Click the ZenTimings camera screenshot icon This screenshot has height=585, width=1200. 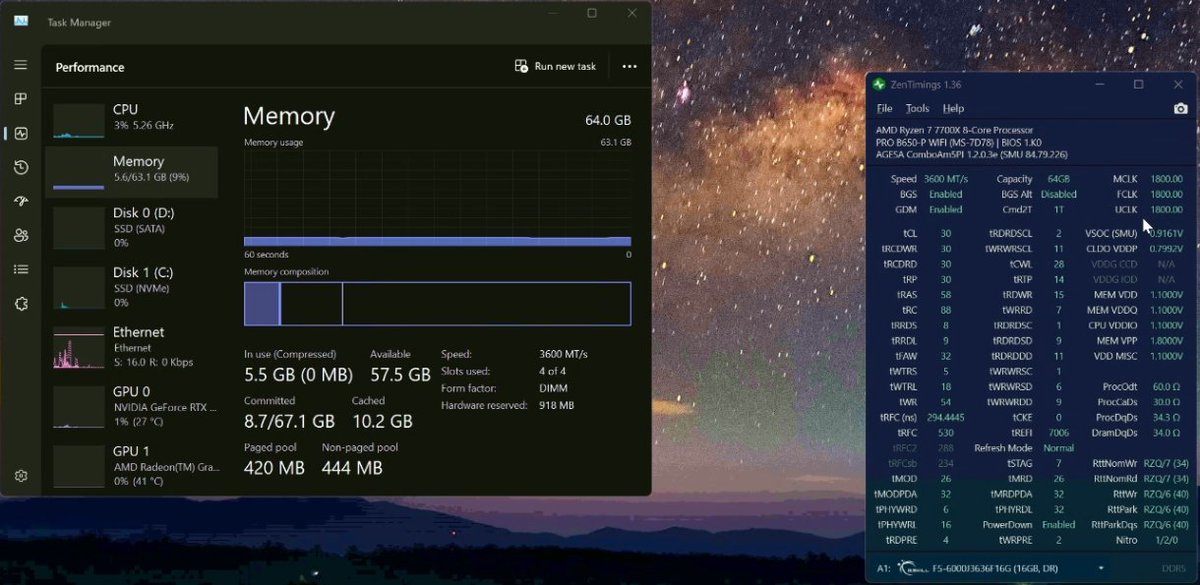point(1180,108)
